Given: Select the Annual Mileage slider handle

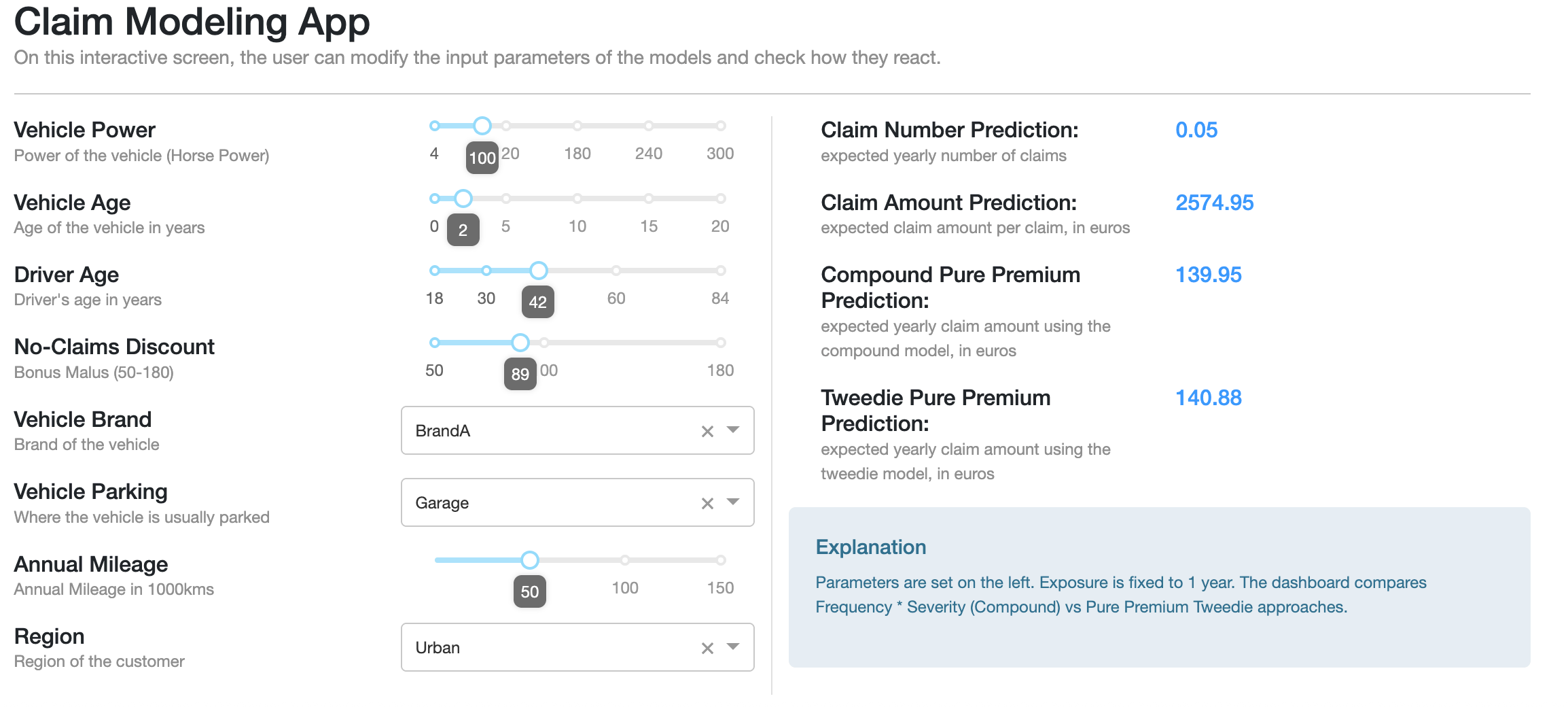Looking at the screenshot, I should 530,560.
